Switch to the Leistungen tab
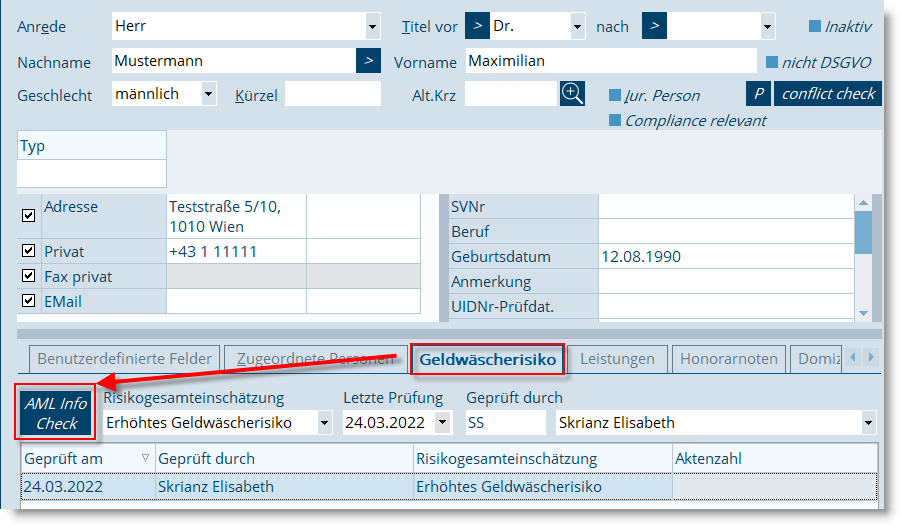The image size is (900, 525). 617,358
